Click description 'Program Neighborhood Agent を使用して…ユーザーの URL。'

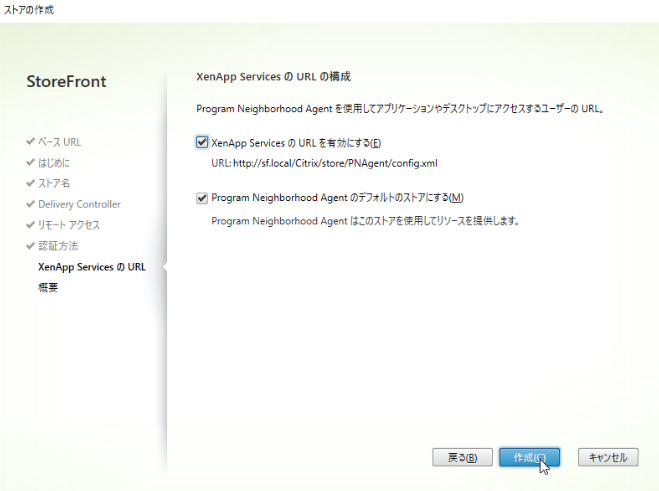(x=401, y=109)
